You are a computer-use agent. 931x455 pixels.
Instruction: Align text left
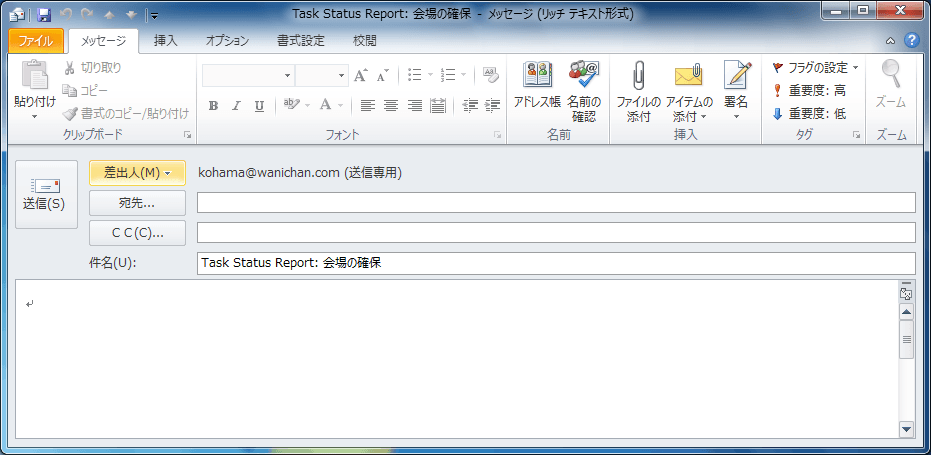point(368,106)
